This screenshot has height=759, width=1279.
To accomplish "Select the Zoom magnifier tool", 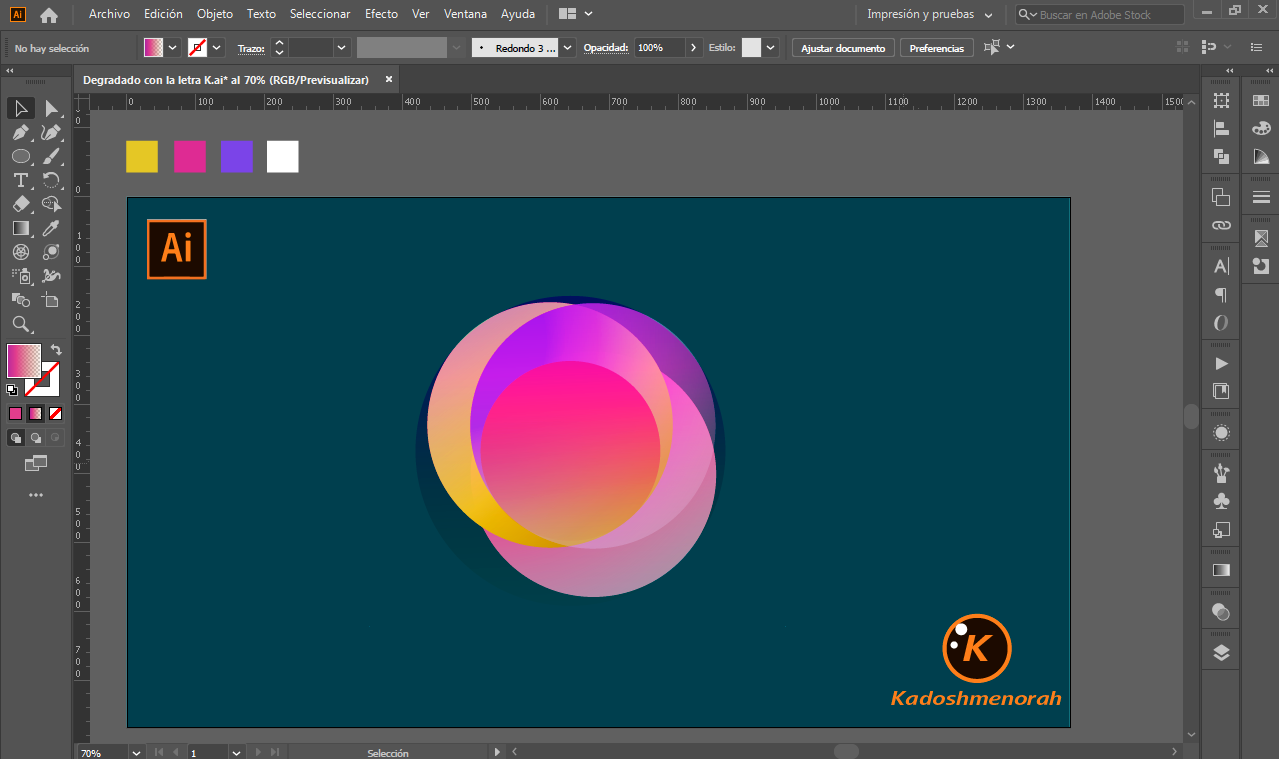I will click(21, 324).
